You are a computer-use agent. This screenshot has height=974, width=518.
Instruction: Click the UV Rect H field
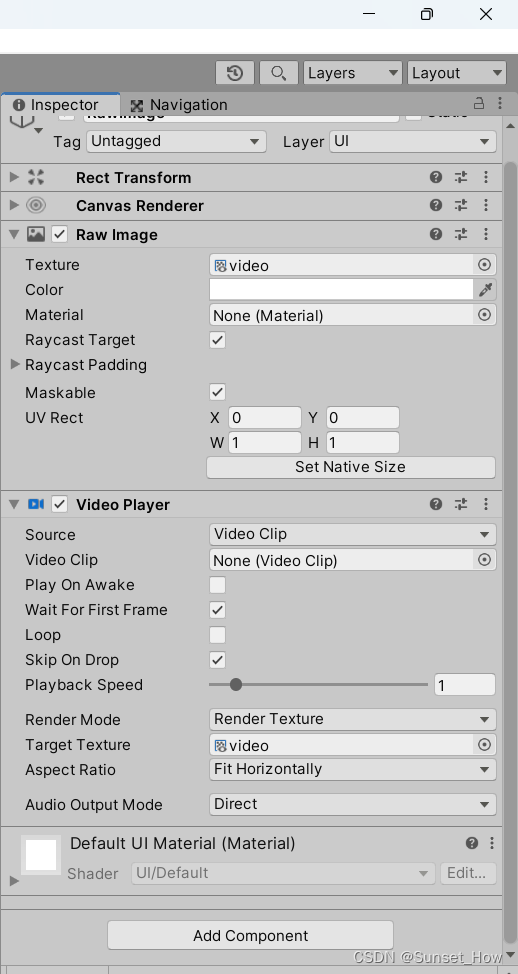point(362,442)
